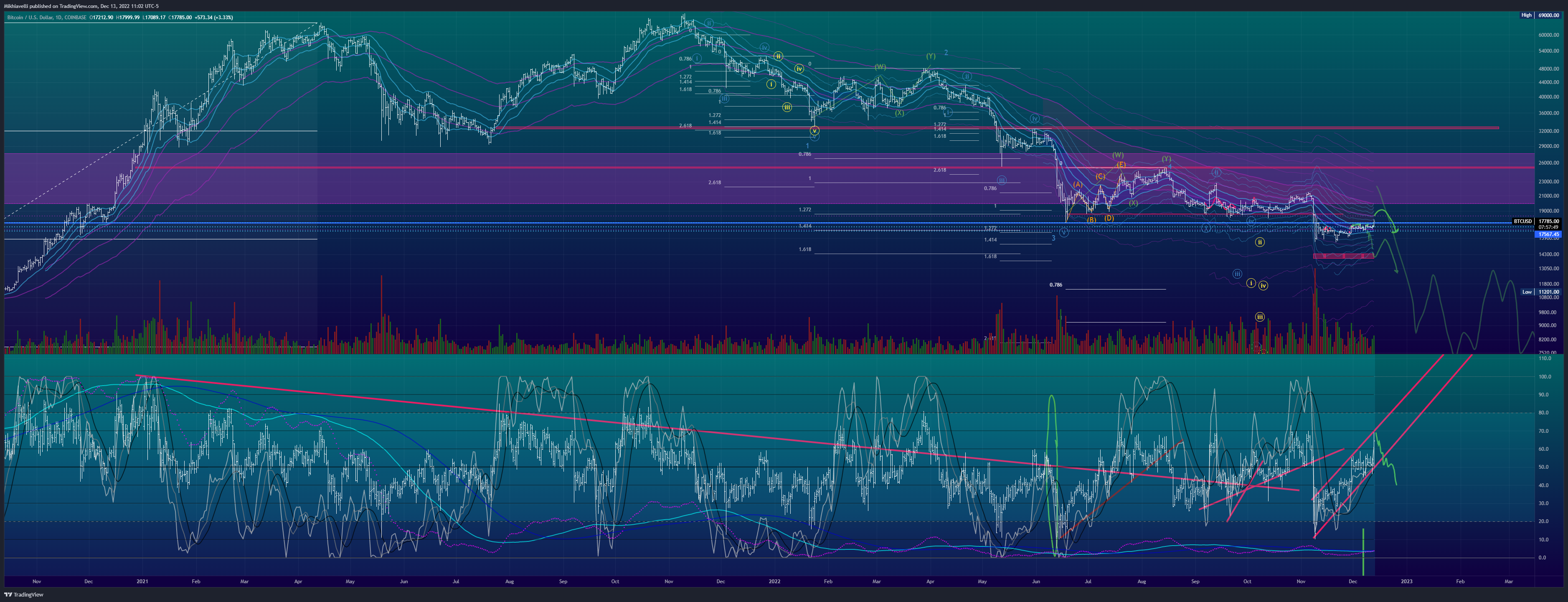The image size is (1568, 602).
Task: Click the 07:57:49 bar countdown timer
Action: click(1548, 227)
